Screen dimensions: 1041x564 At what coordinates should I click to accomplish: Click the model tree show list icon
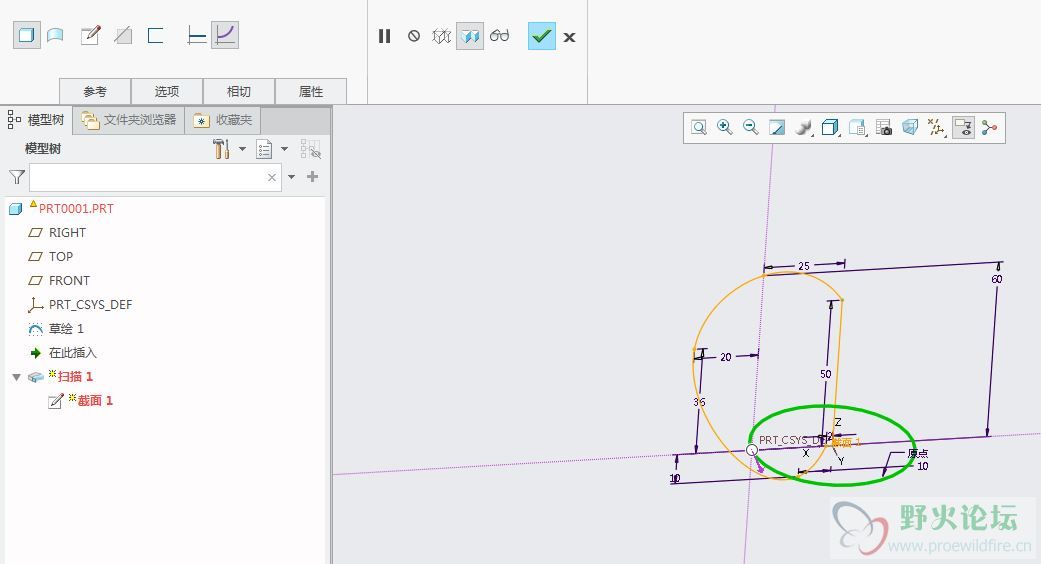(264, 149)
